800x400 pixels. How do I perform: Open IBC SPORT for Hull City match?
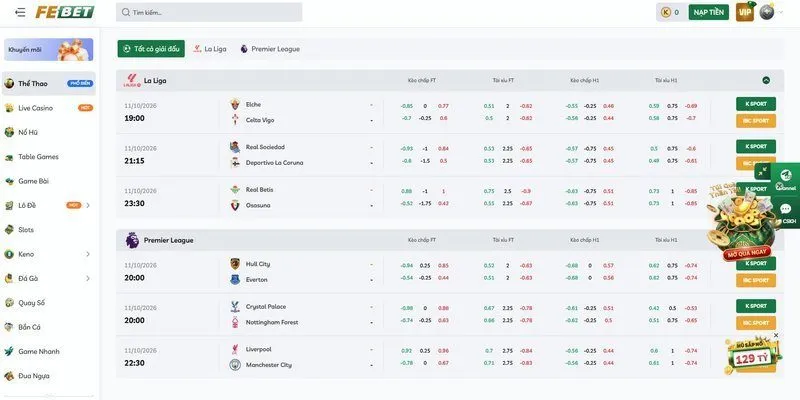tap(756, 280)
